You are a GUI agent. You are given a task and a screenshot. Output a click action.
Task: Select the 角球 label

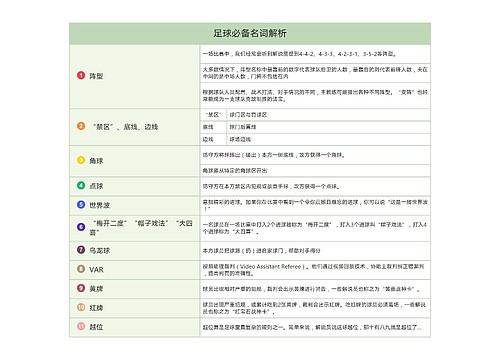pyautogui.click(x=96, y=161)
